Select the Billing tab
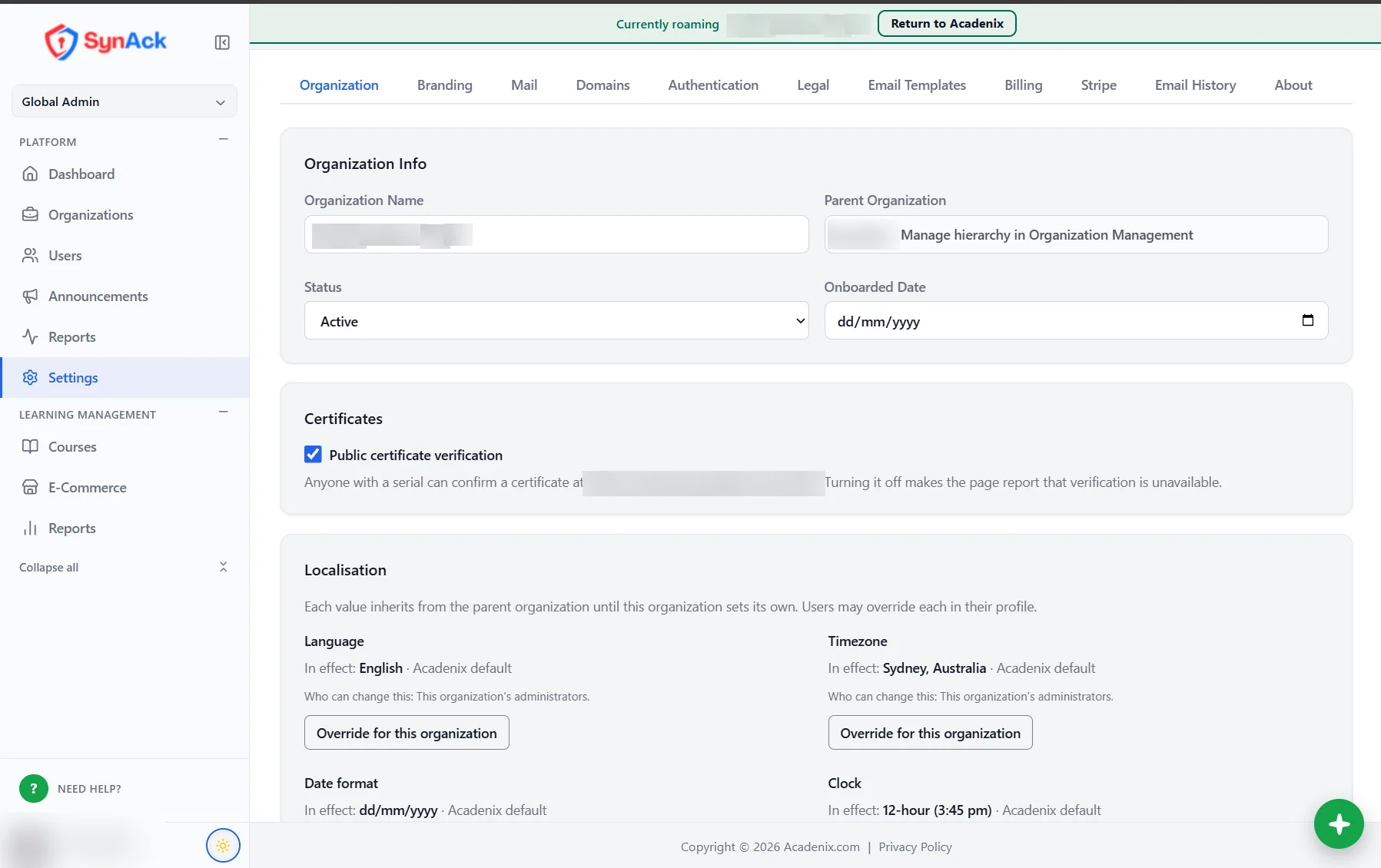The height and width of the screenshot is (868, 1381). tap(1024, 85)
